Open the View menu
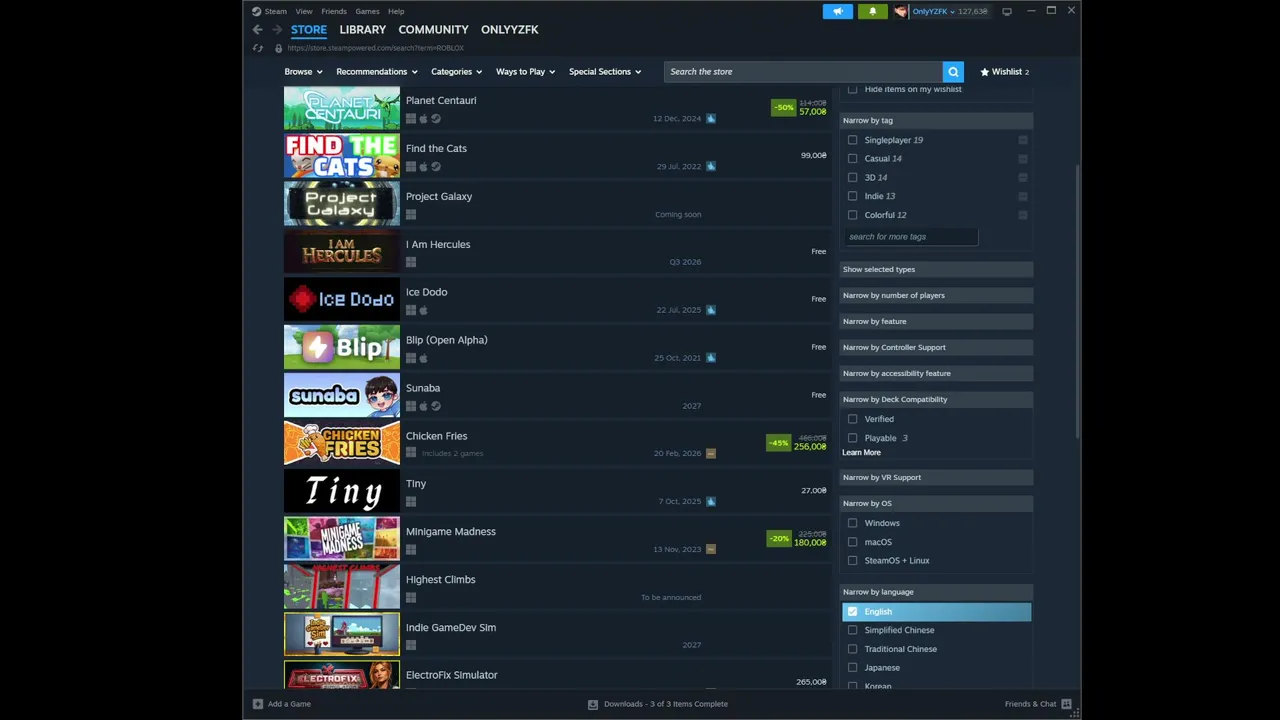 304,11
